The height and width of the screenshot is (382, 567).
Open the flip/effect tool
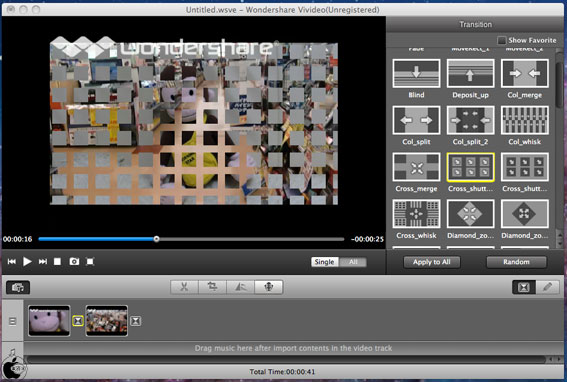(x=240, y=287)
